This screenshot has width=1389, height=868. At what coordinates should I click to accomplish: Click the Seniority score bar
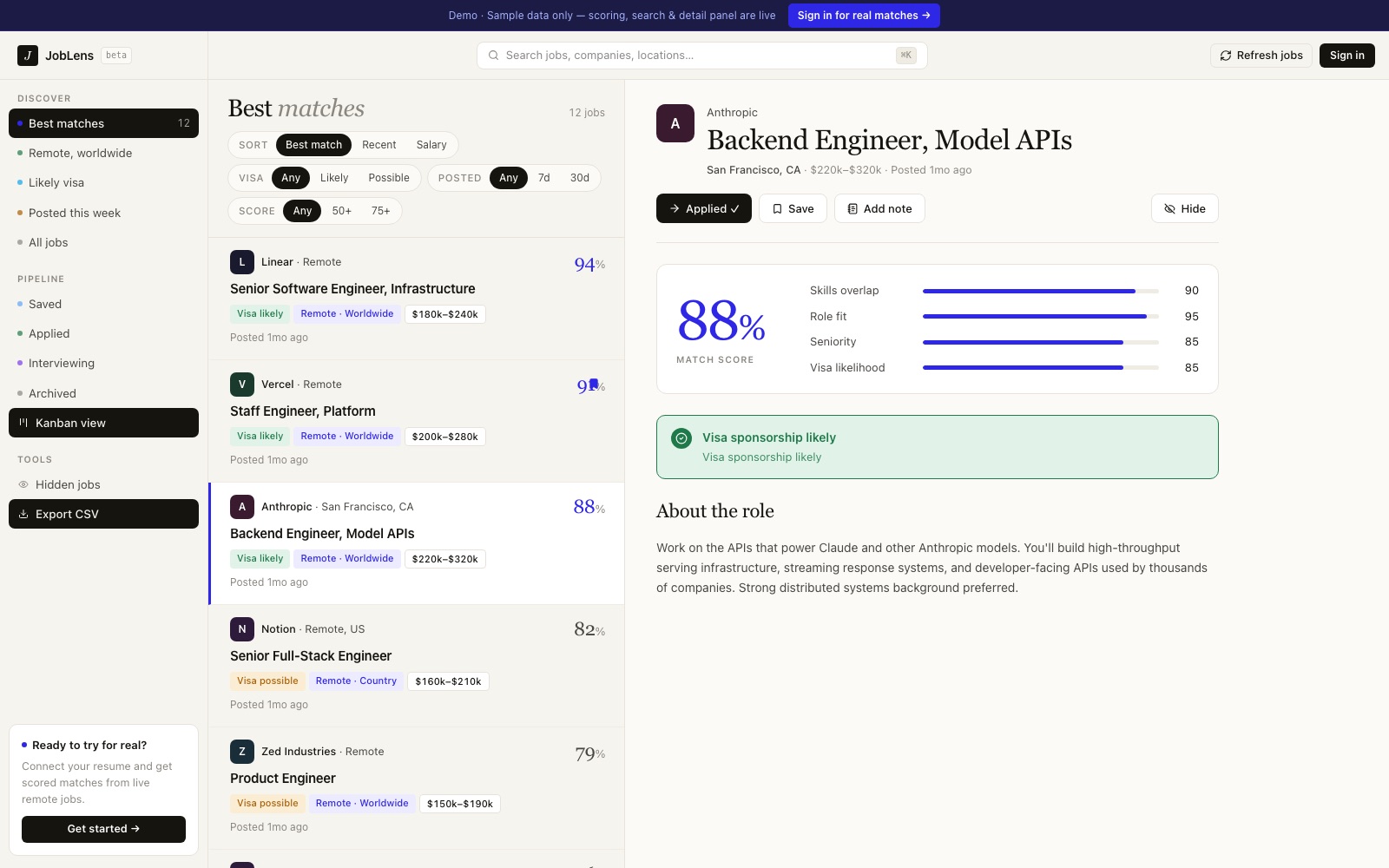coord(1041,342)
